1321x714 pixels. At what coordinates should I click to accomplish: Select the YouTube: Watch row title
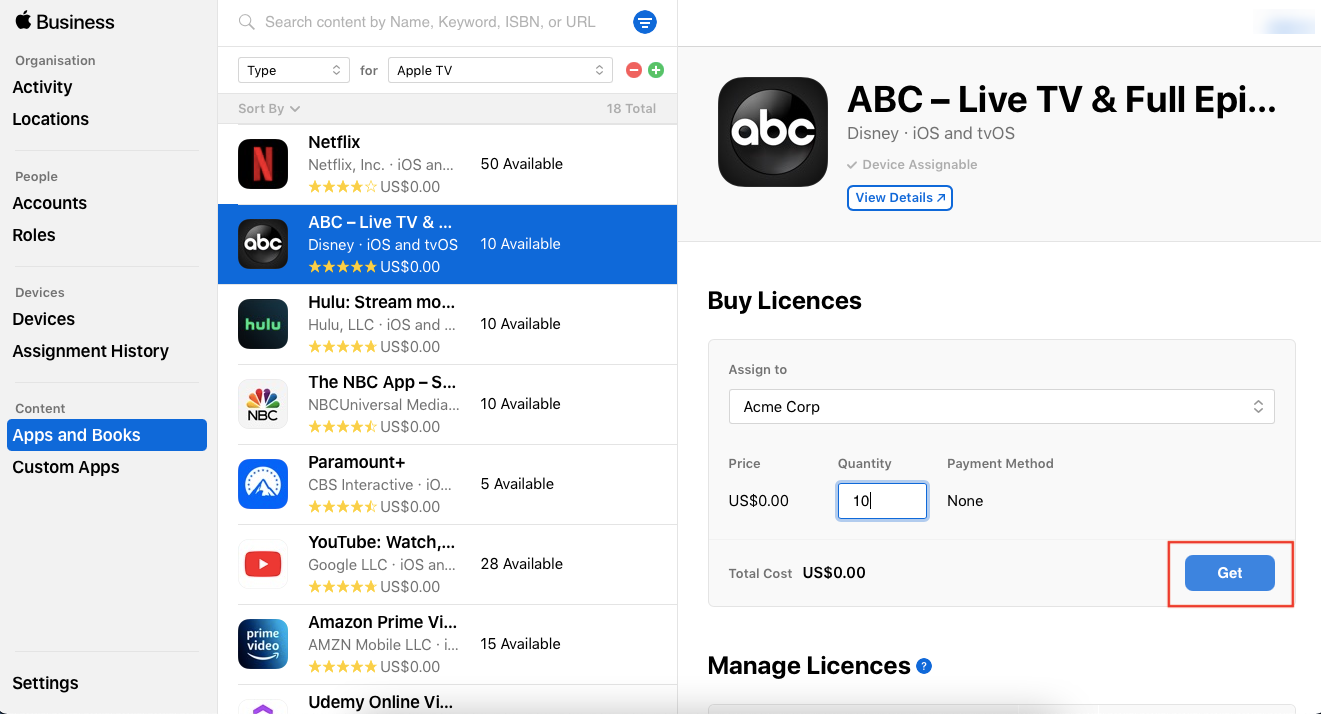pos(382,542)
